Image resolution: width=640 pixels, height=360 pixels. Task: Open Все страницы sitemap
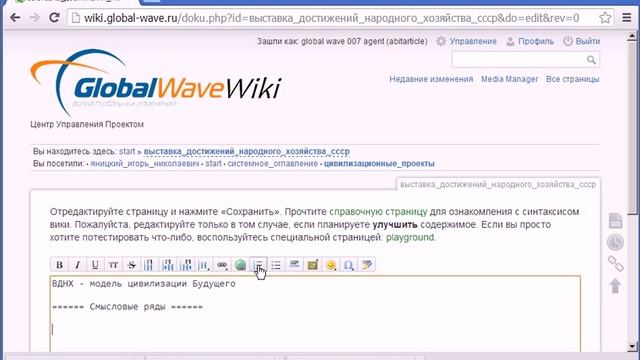coord(573,79)
